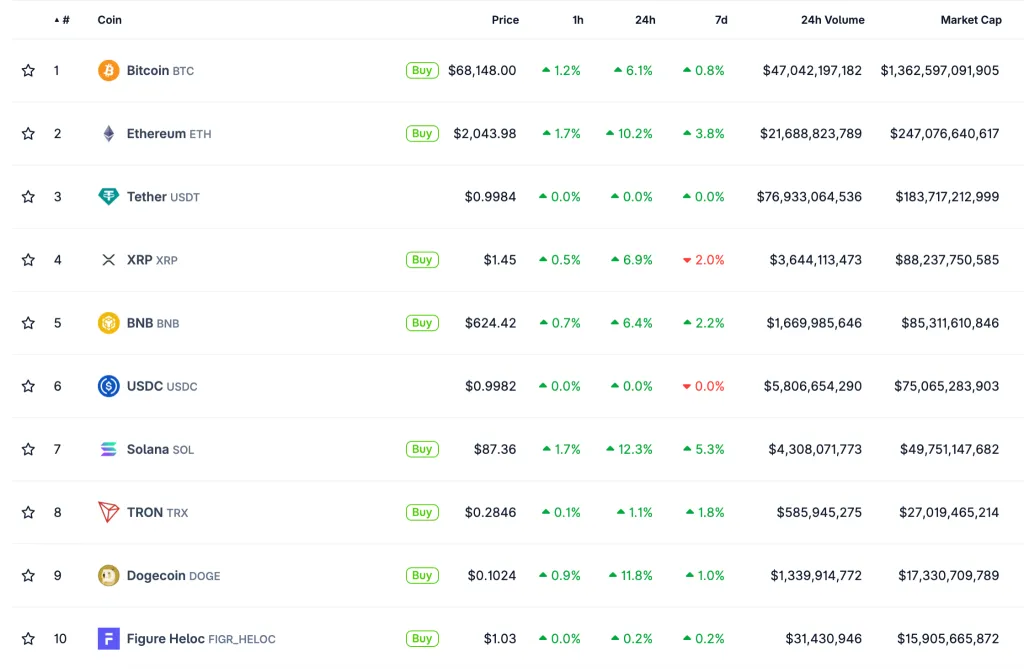This screenshot has height=669, width=1024.
Task: Click the Dogecoin logo icon
Action: point(108,575)
